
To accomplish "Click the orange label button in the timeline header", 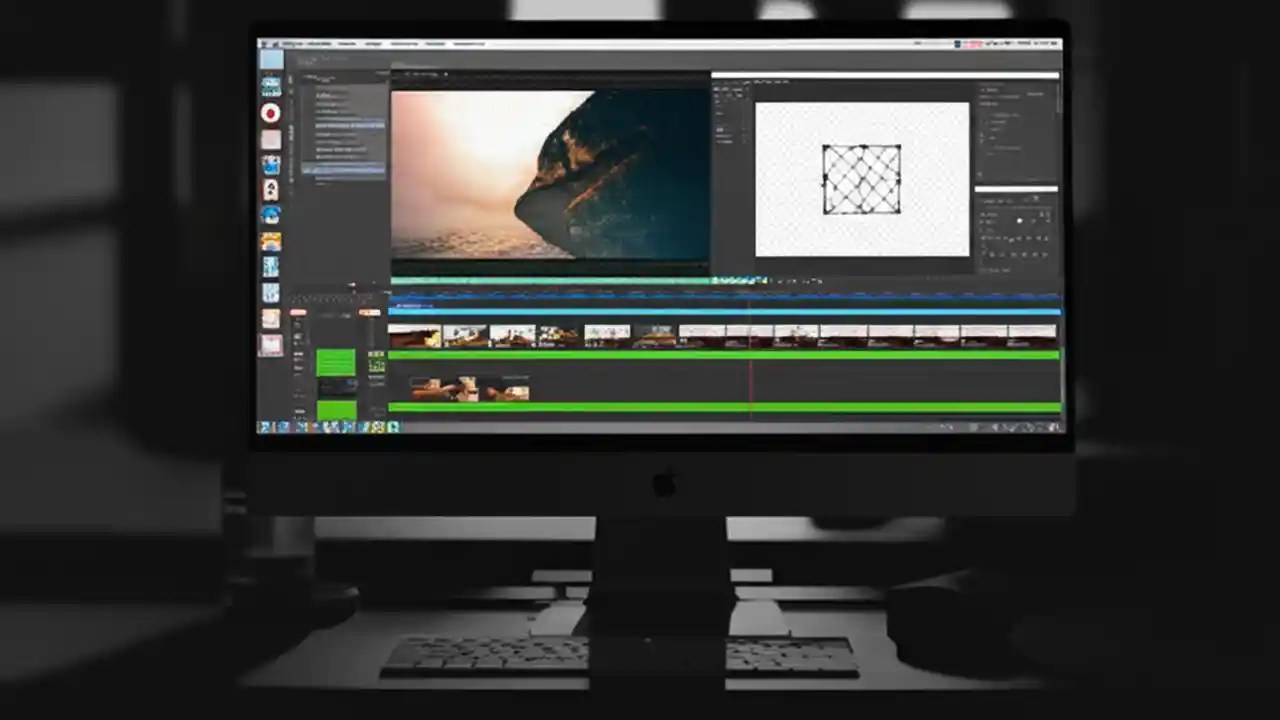I will tap(300, 312).
